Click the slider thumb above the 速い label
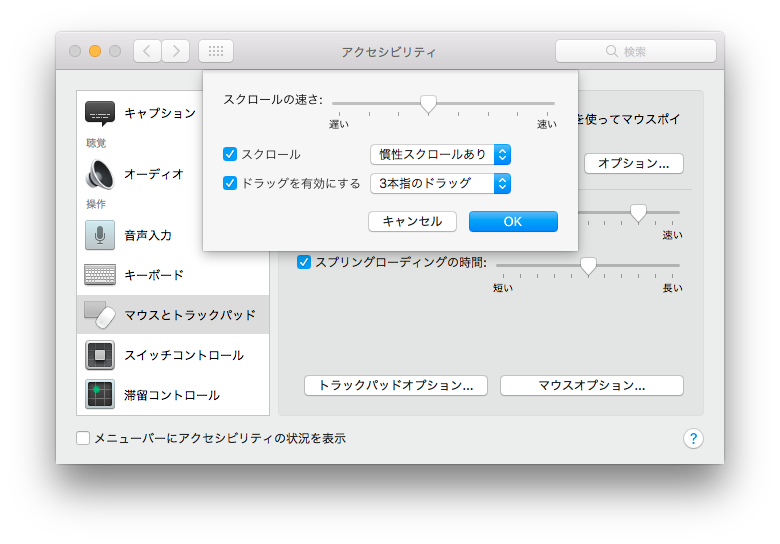The image size is (780, 544). 638,213
